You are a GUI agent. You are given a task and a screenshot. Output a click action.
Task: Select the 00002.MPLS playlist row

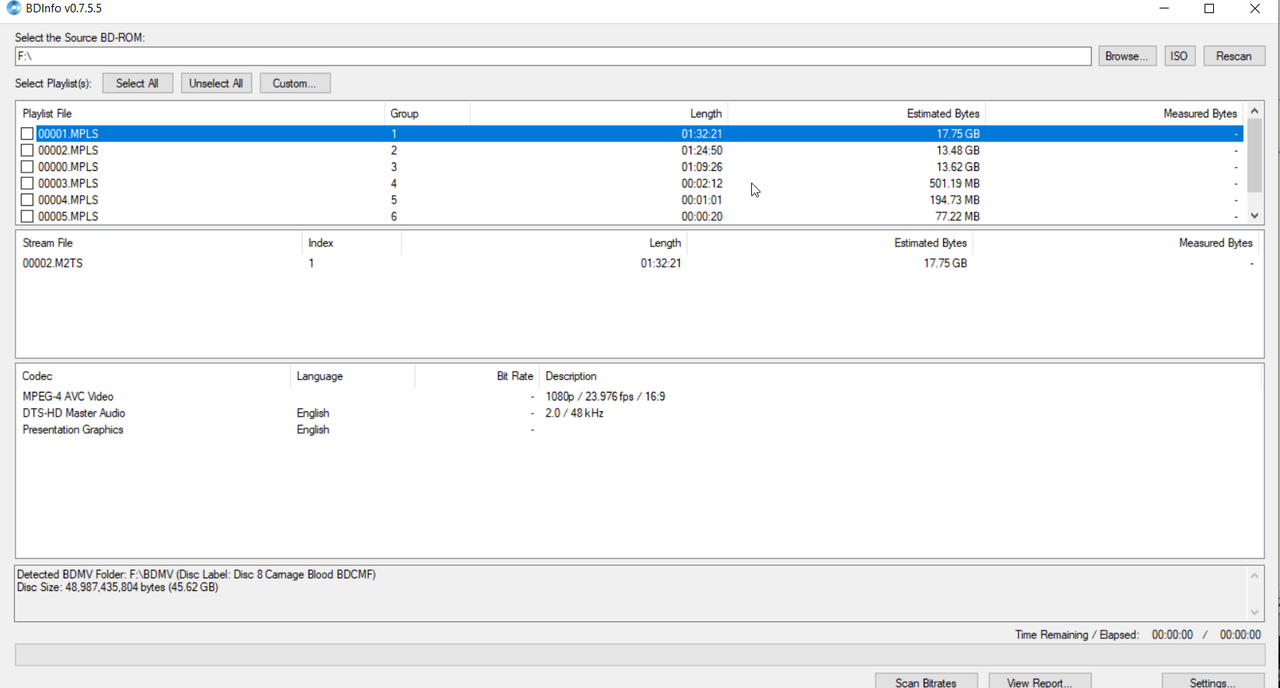[x=630, y=150]
